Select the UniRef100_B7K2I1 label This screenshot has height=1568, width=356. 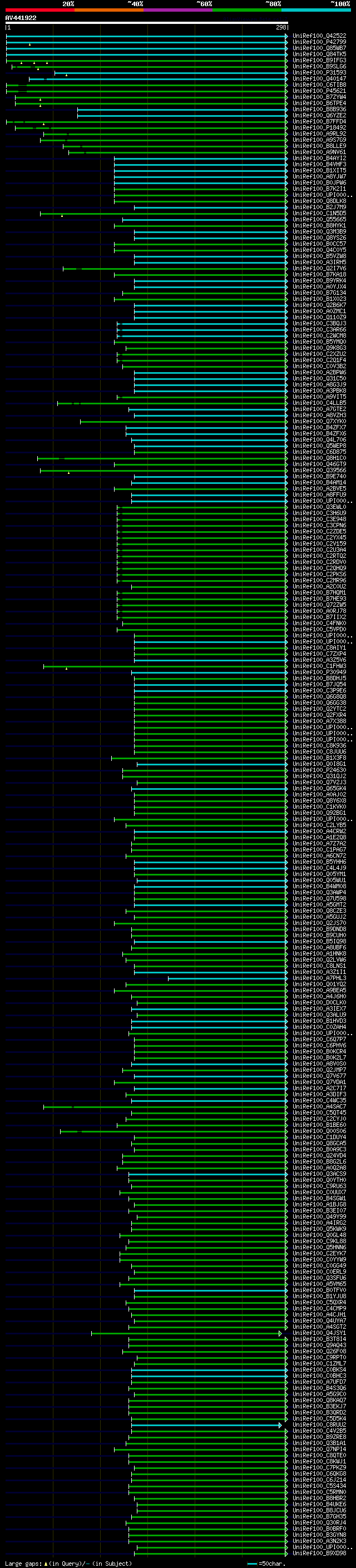[319, 189]
